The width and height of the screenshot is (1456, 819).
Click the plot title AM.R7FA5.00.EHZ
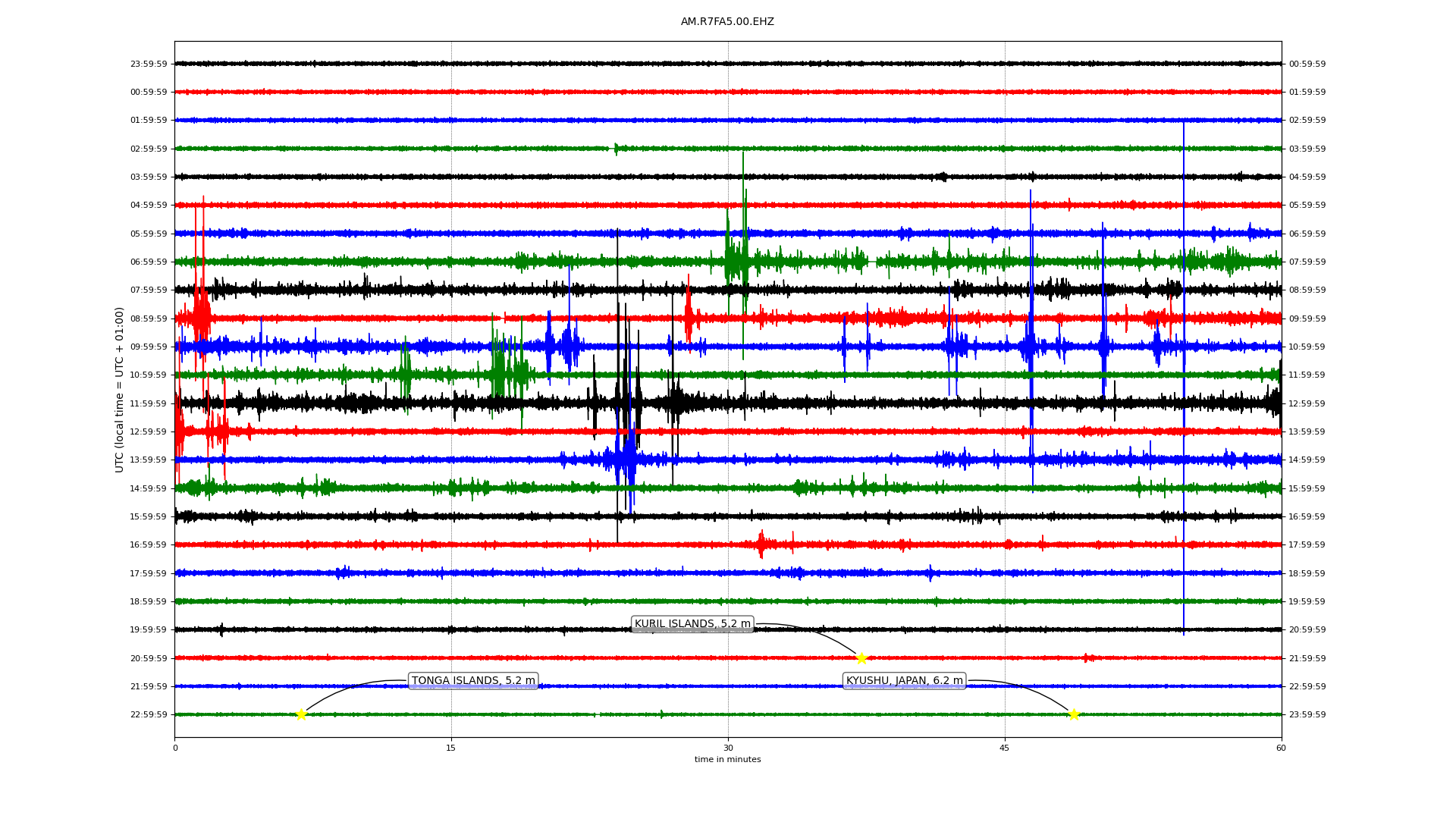pyautogui.click(x=727, y=22)
